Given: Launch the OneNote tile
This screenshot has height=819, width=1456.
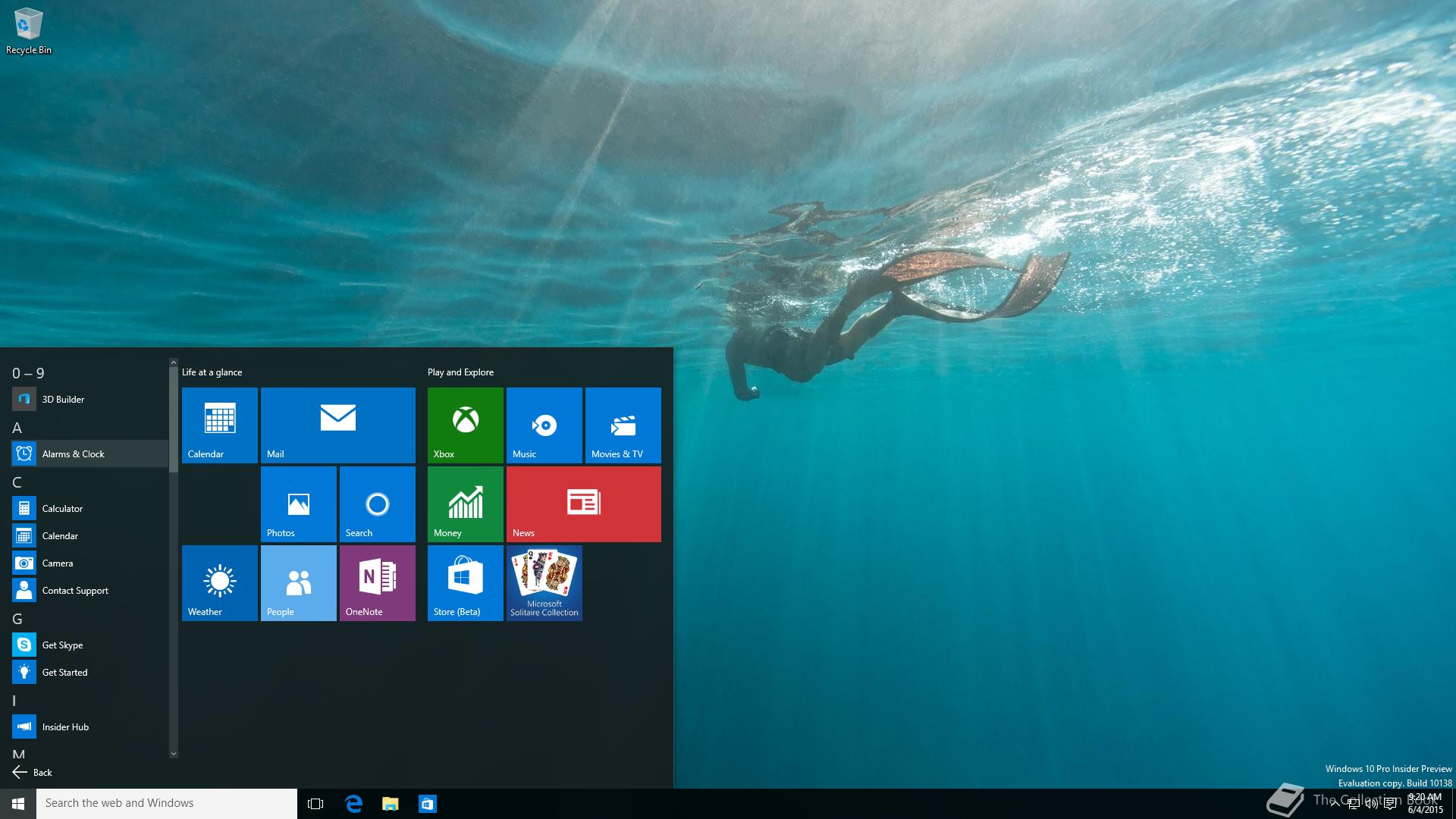Looking at the screenshot, I should [378, 583].
